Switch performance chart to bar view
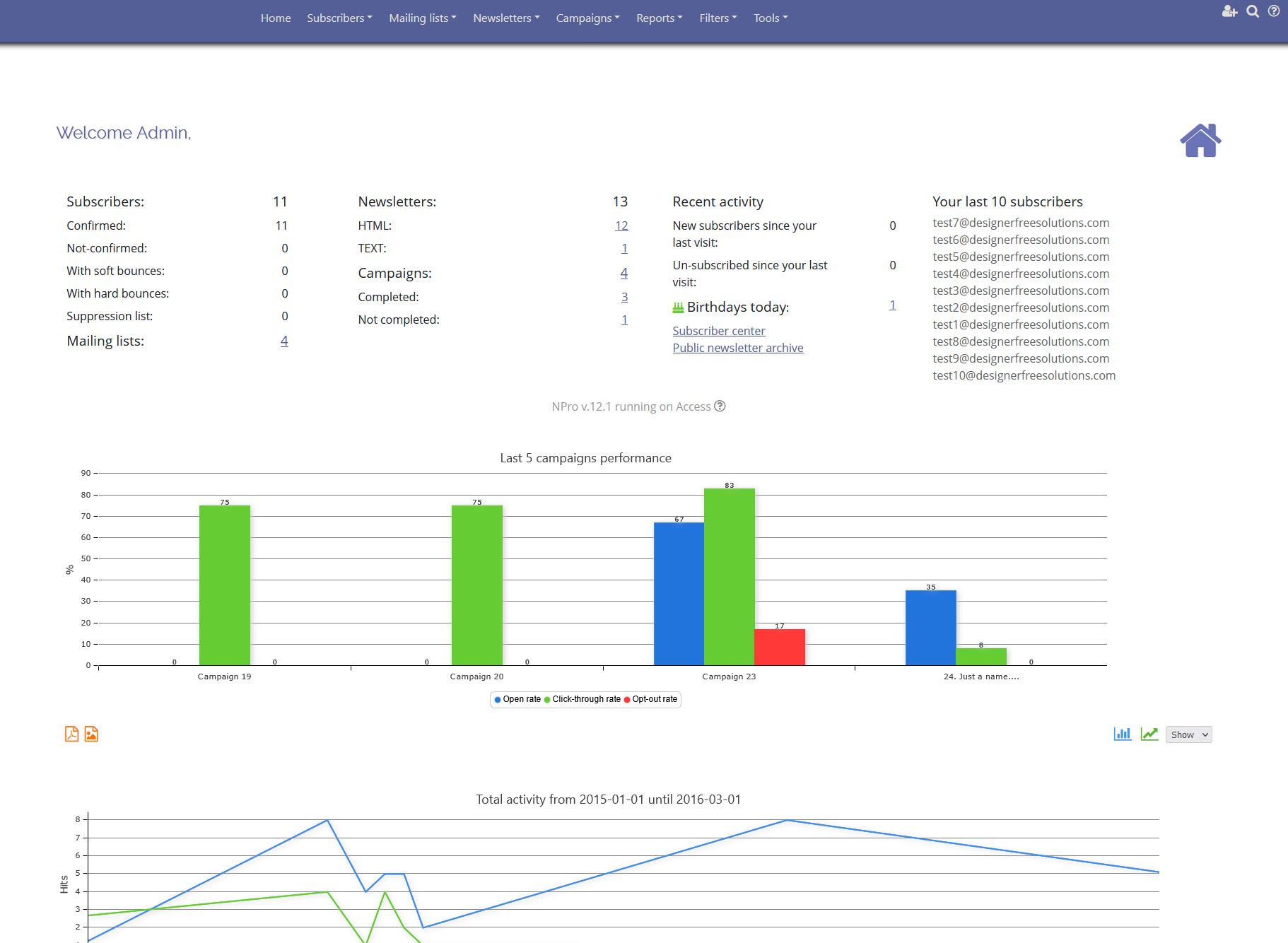 coord(1122,734)
